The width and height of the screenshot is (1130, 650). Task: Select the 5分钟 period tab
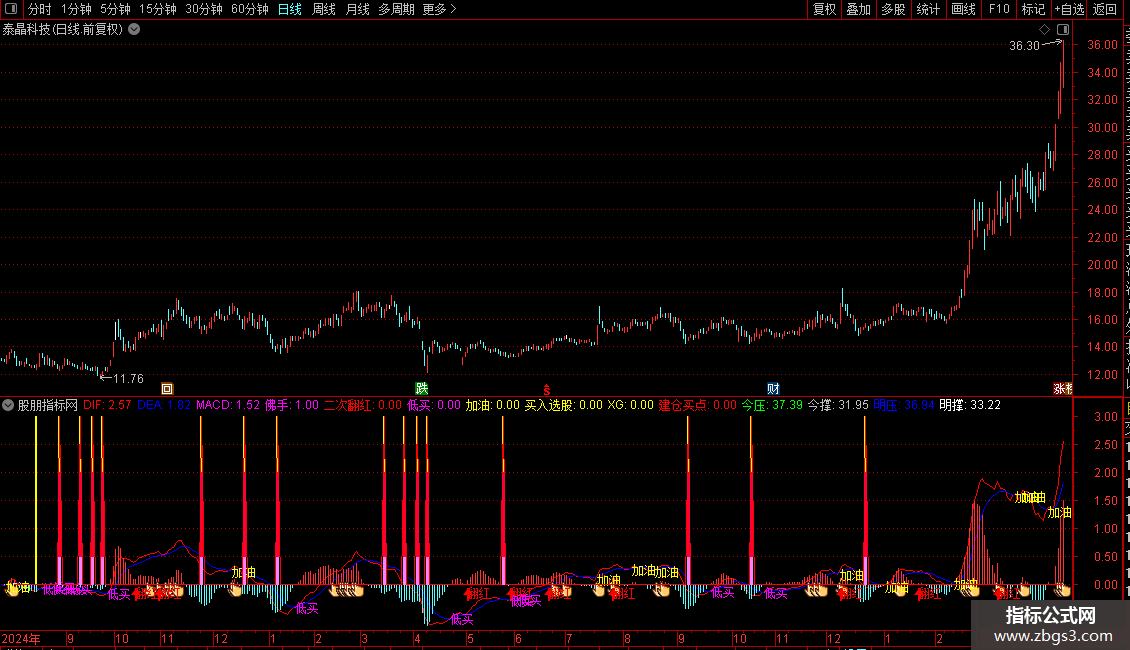point(115,9)
